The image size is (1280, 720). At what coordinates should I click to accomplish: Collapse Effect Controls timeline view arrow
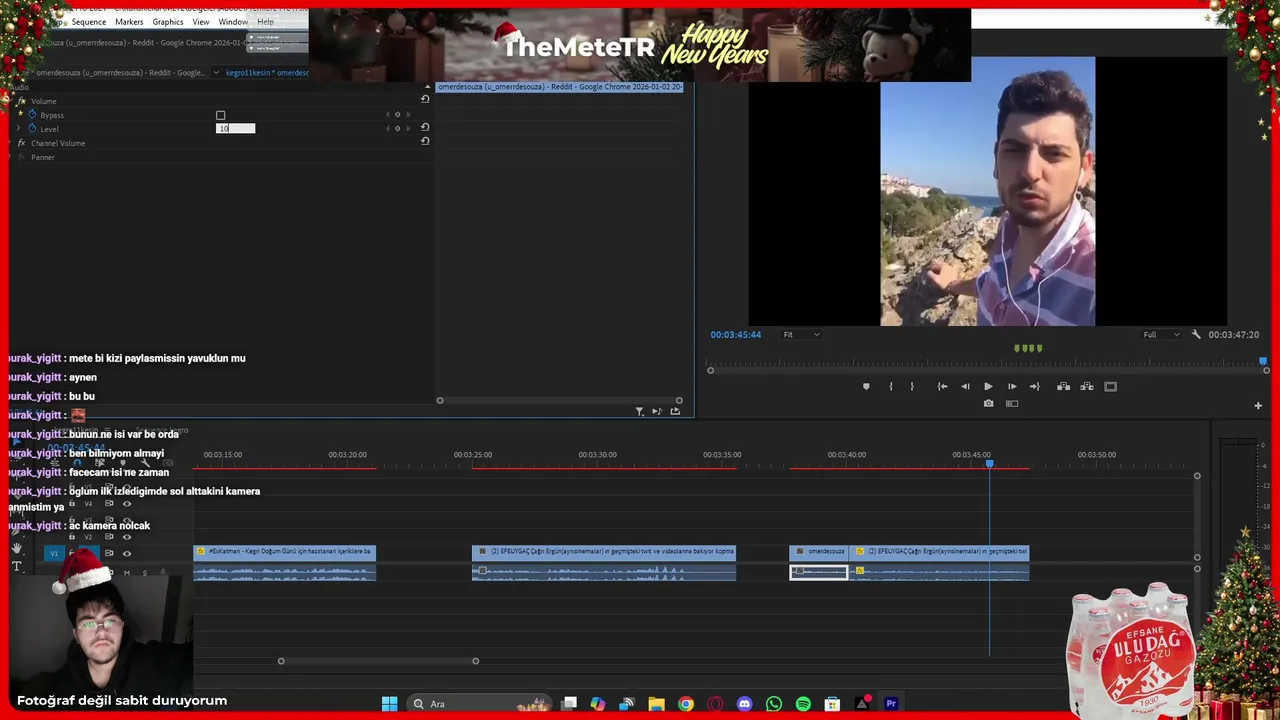pos(427,87)
